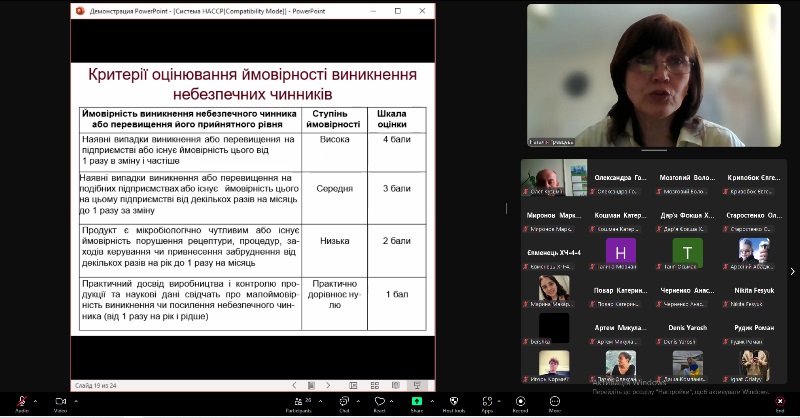
Task: Switch PowerPoint to Slide Sorter view
Action: 375,385
